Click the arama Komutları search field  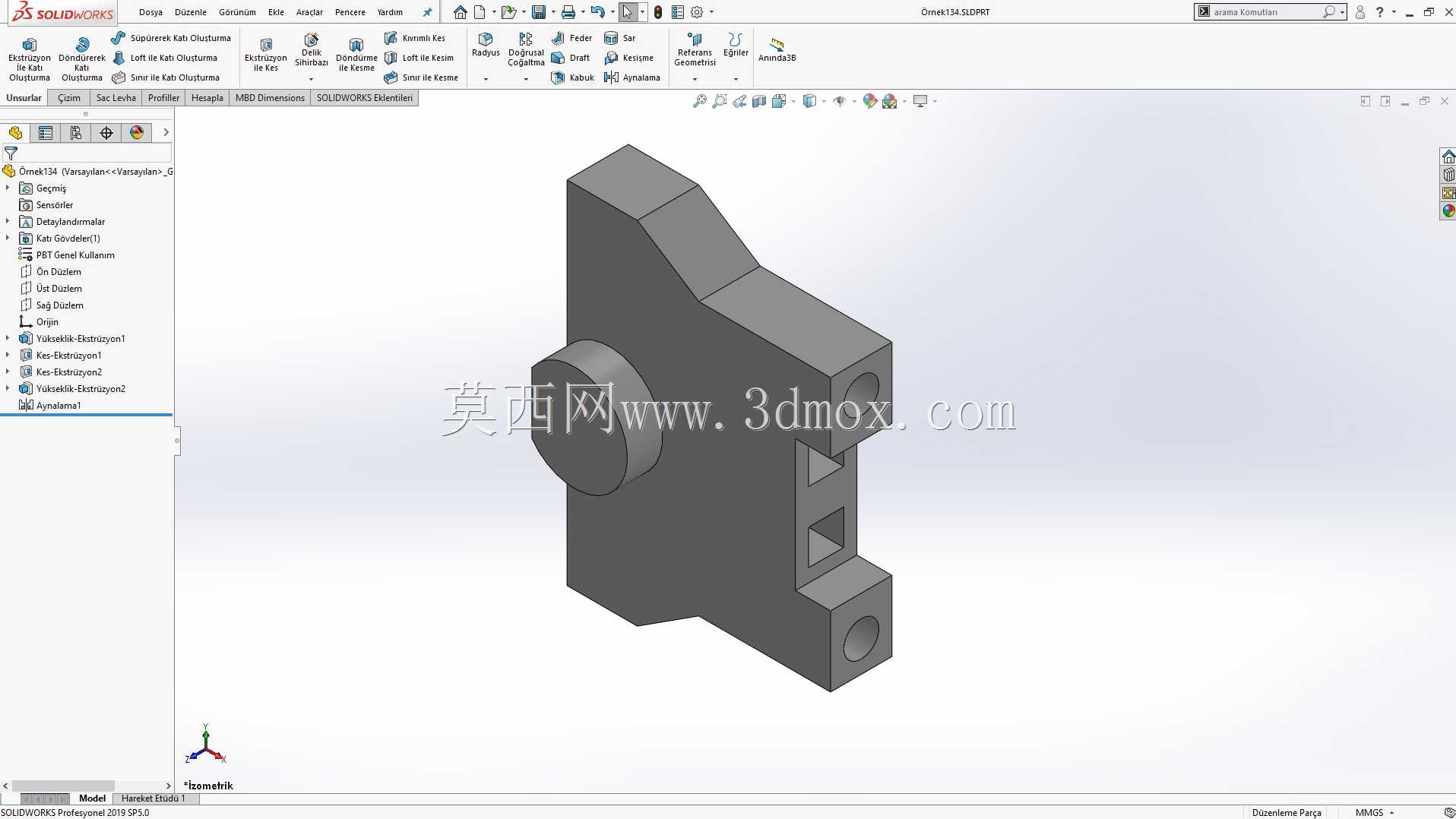pos(1266,12)
